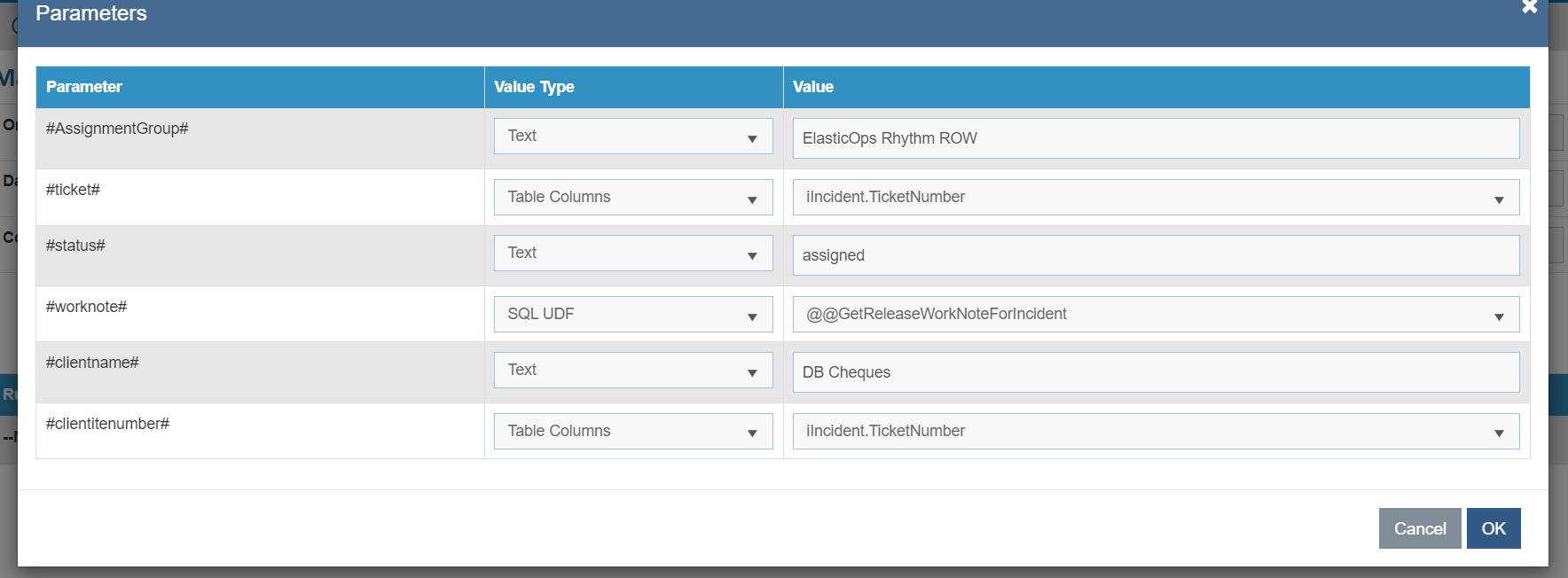The image size is (1568, 578).
Task: Open Value Type dropdown for #clientitenumber#
Action: [632, 432]
